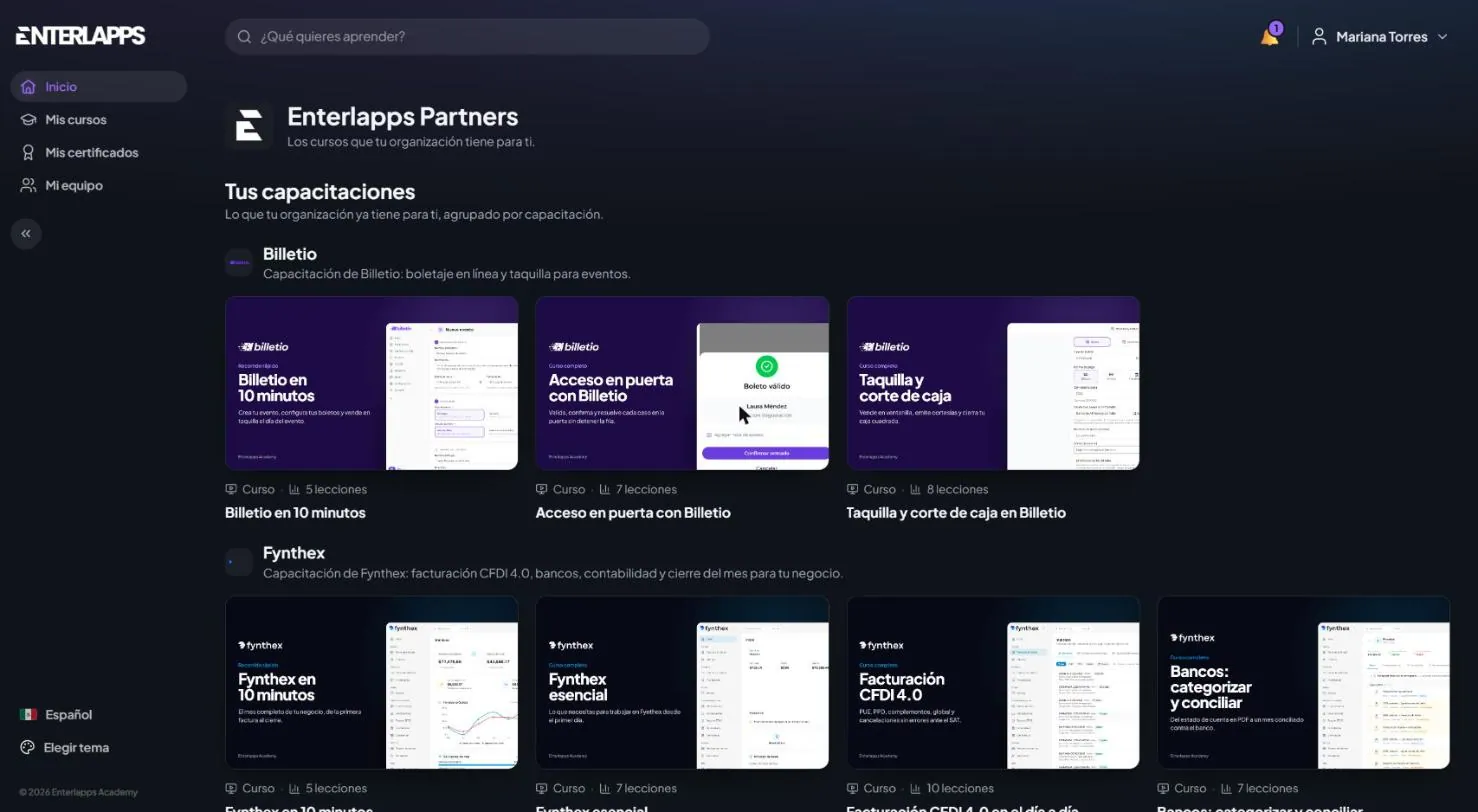
Task: Switch language via Español
Action: [68, 715]
